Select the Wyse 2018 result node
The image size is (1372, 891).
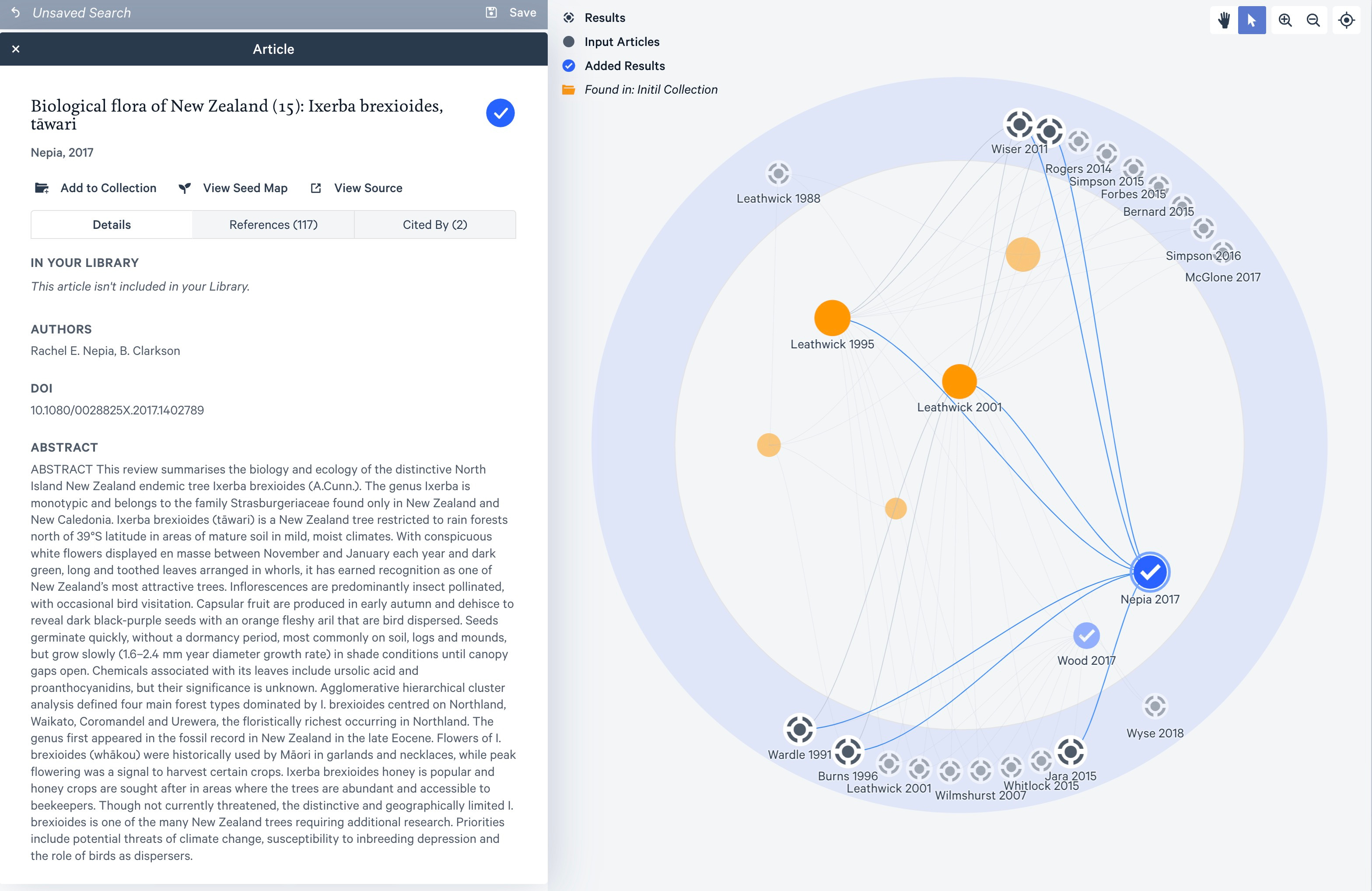click(x=1155, y=706)
